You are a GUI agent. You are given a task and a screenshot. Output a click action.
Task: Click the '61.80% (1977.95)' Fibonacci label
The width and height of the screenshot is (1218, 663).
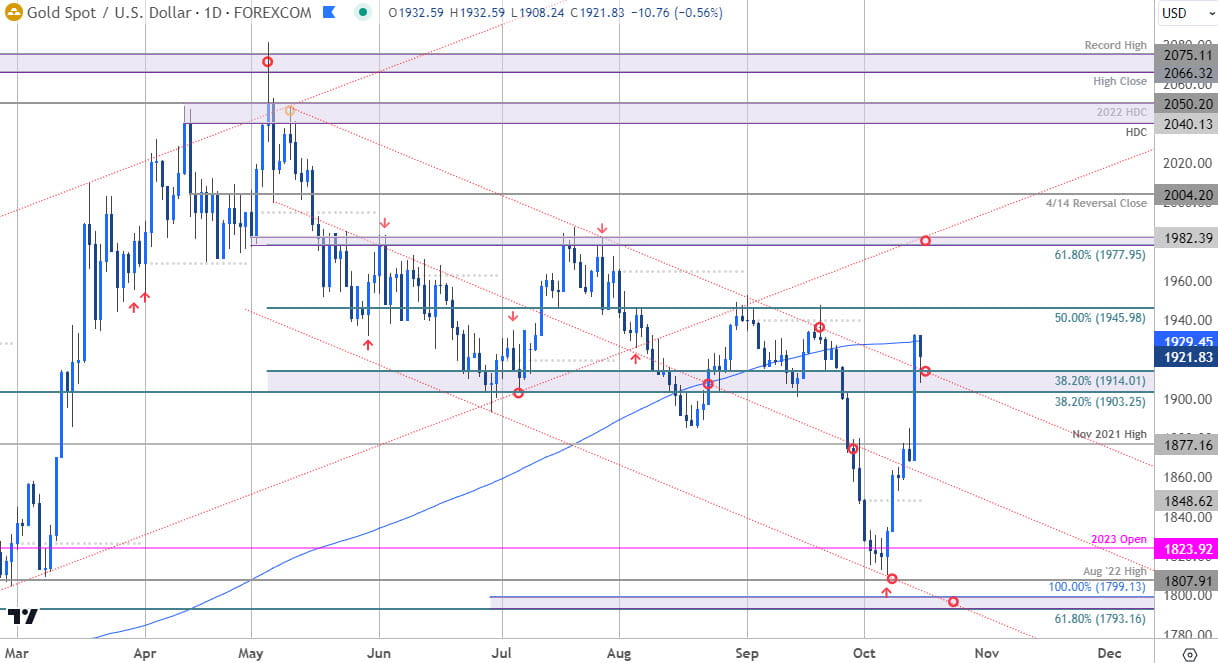[x=1102, y=254]
